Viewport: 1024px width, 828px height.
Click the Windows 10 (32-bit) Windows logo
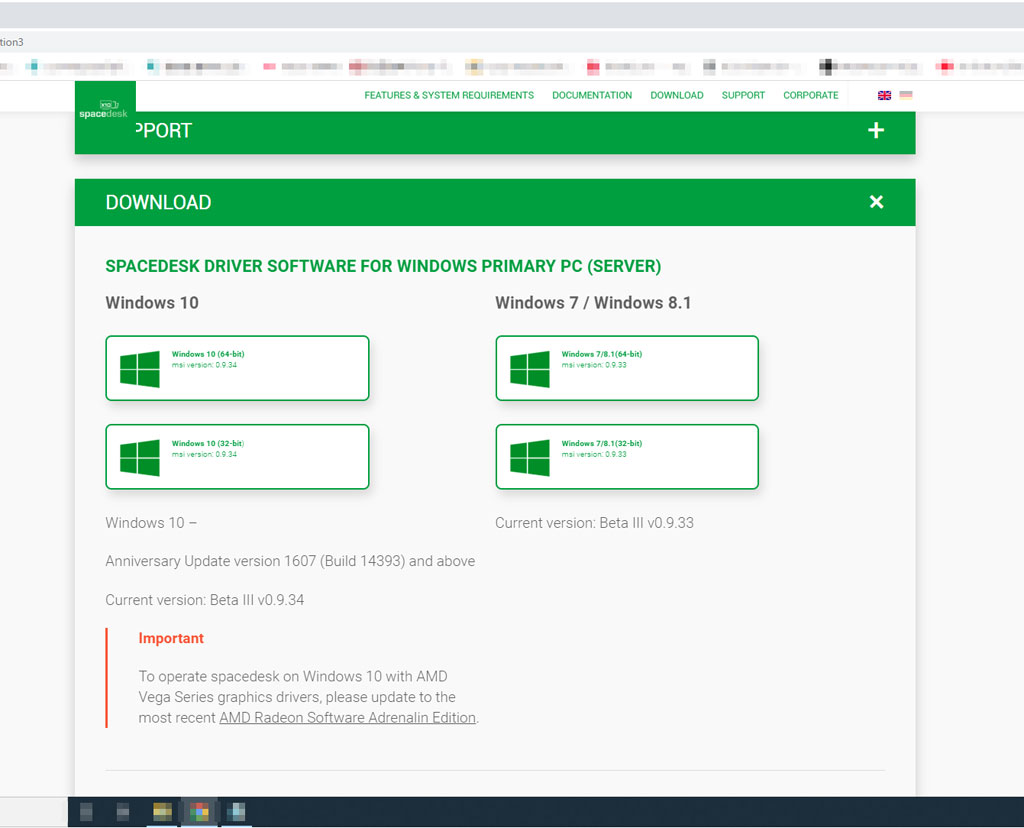140,458
